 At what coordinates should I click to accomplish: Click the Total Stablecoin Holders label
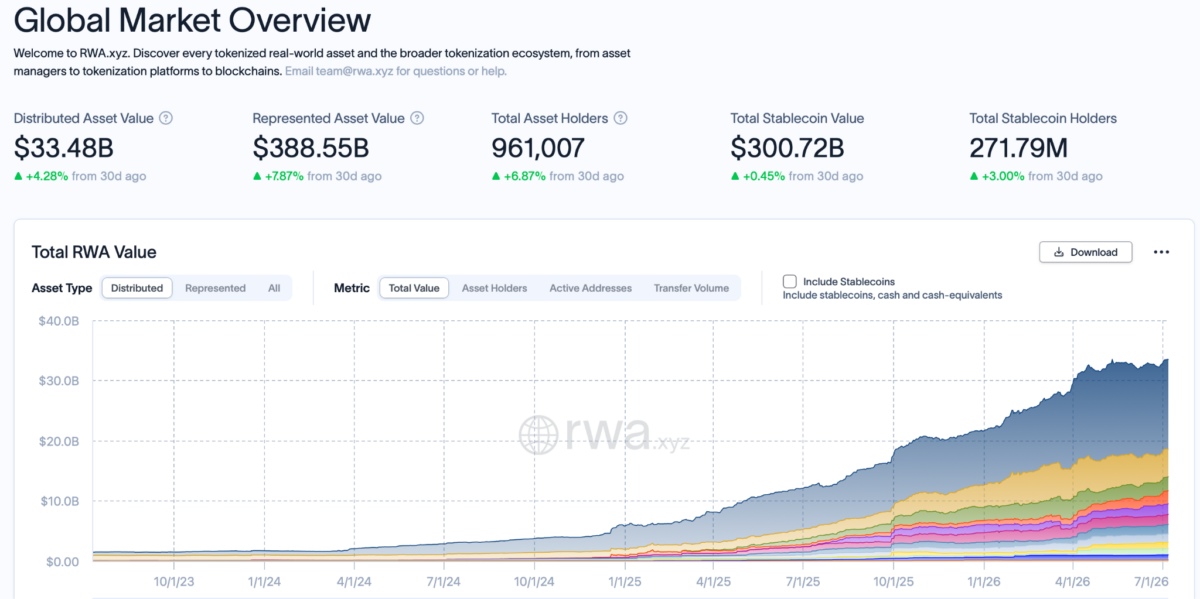click(1043, 118)
